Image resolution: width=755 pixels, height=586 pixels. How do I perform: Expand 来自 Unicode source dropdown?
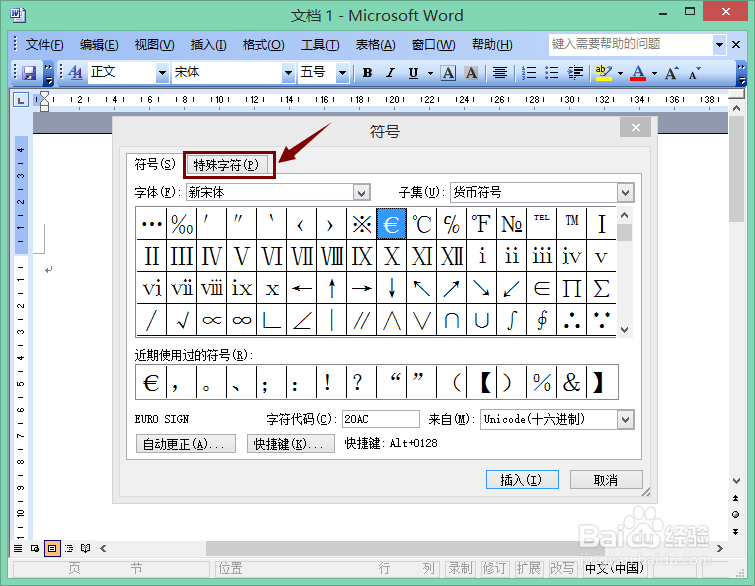pos(625,419)
